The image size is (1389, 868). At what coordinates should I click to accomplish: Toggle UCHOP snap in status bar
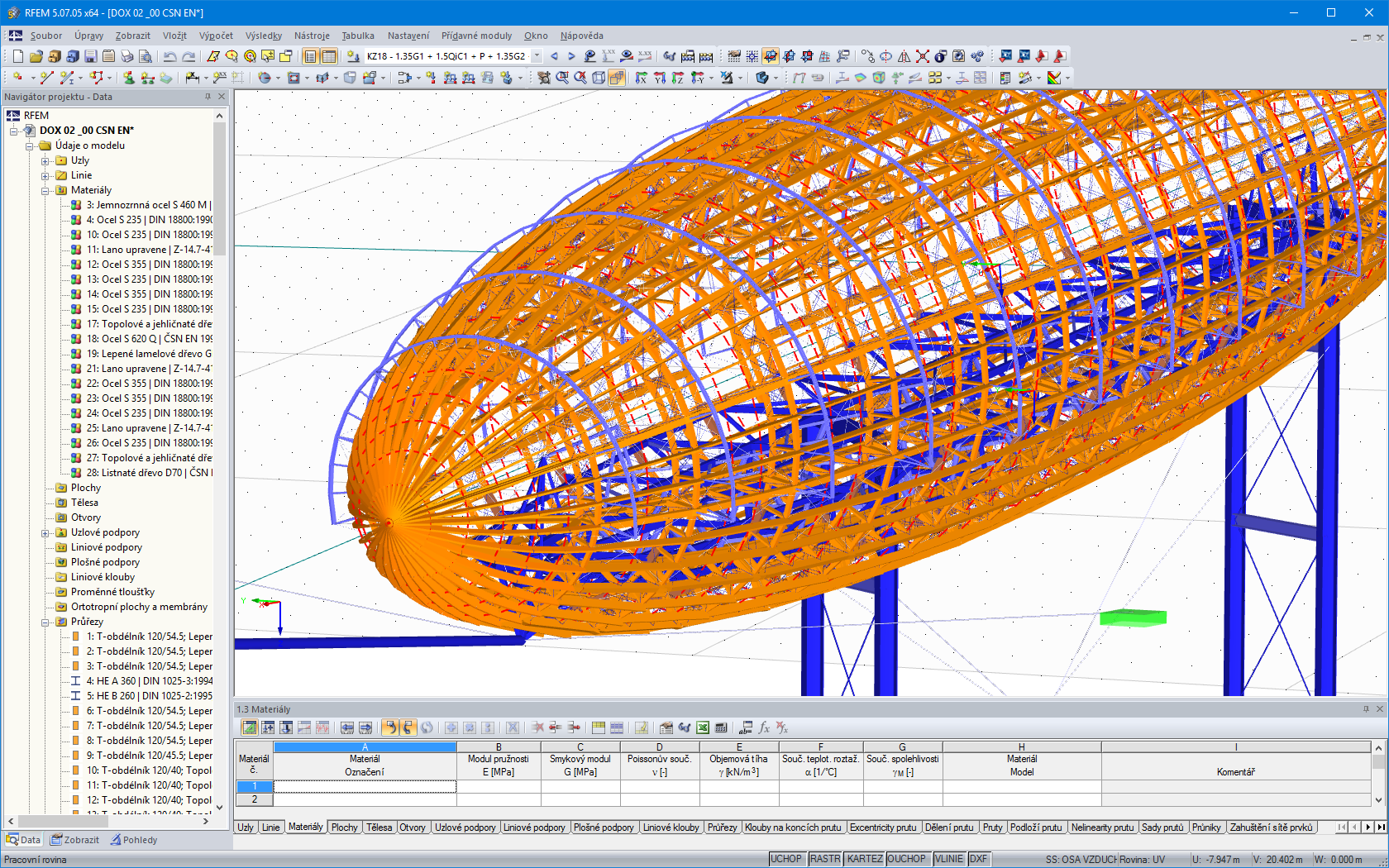(x=785, y=859)
